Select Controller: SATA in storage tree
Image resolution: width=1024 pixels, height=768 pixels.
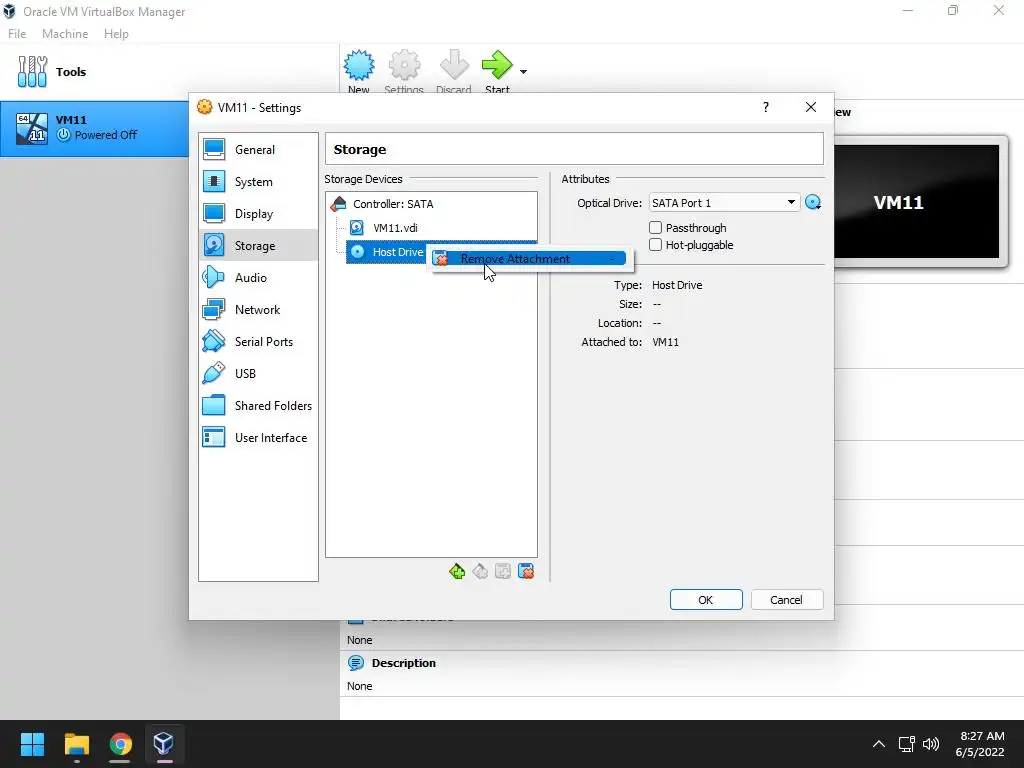392,204
